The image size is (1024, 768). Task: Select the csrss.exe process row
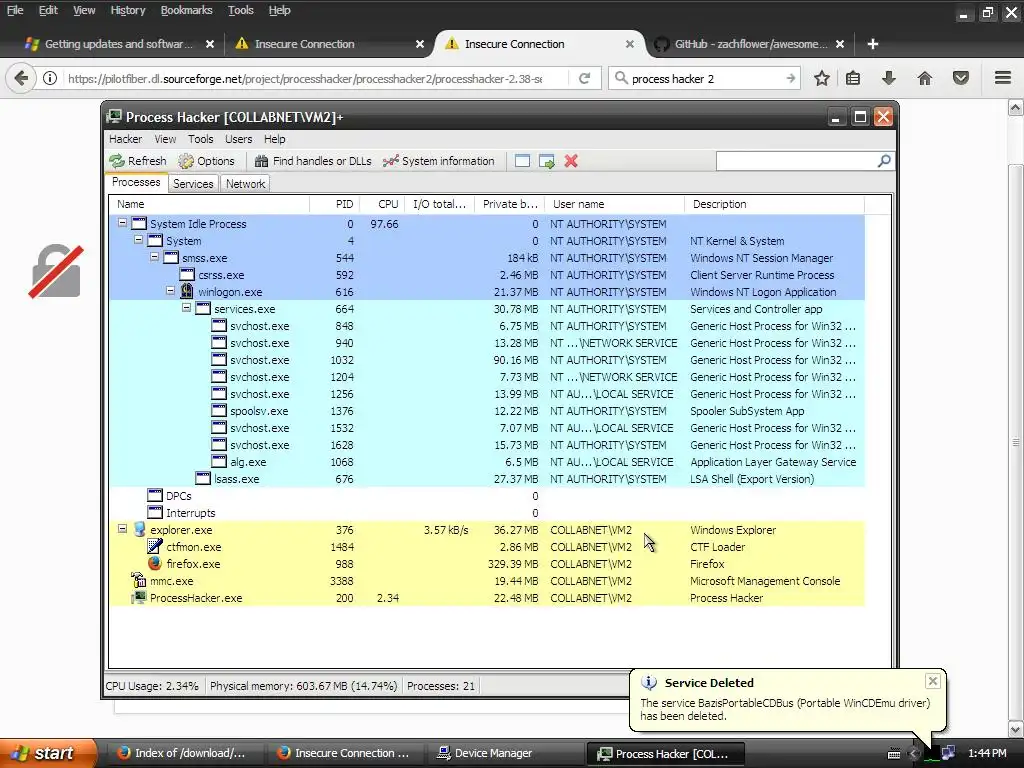point(487,275)
